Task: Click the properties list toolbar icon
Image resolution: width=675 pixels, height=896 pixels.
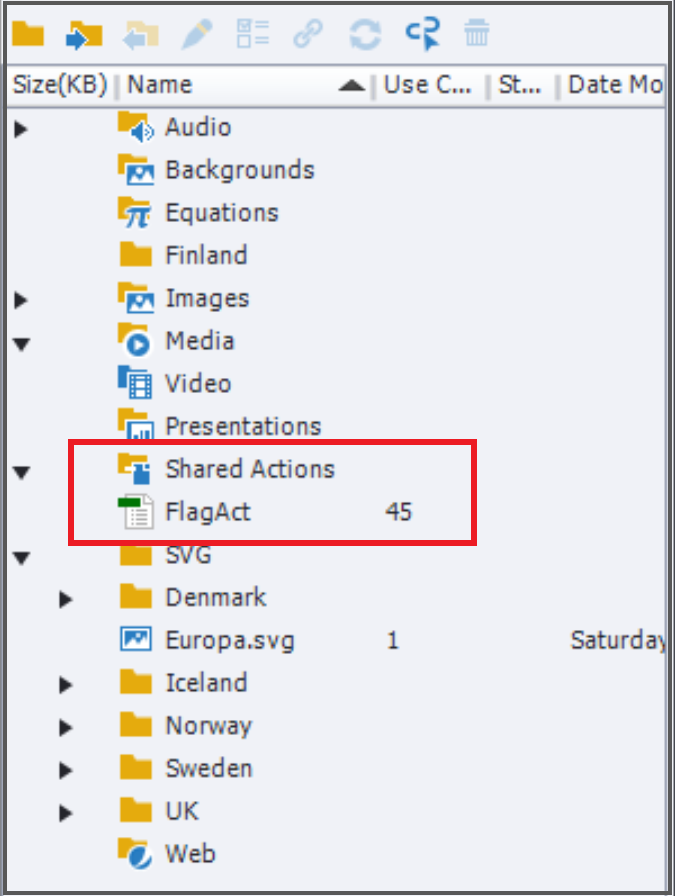Action: 252,35
